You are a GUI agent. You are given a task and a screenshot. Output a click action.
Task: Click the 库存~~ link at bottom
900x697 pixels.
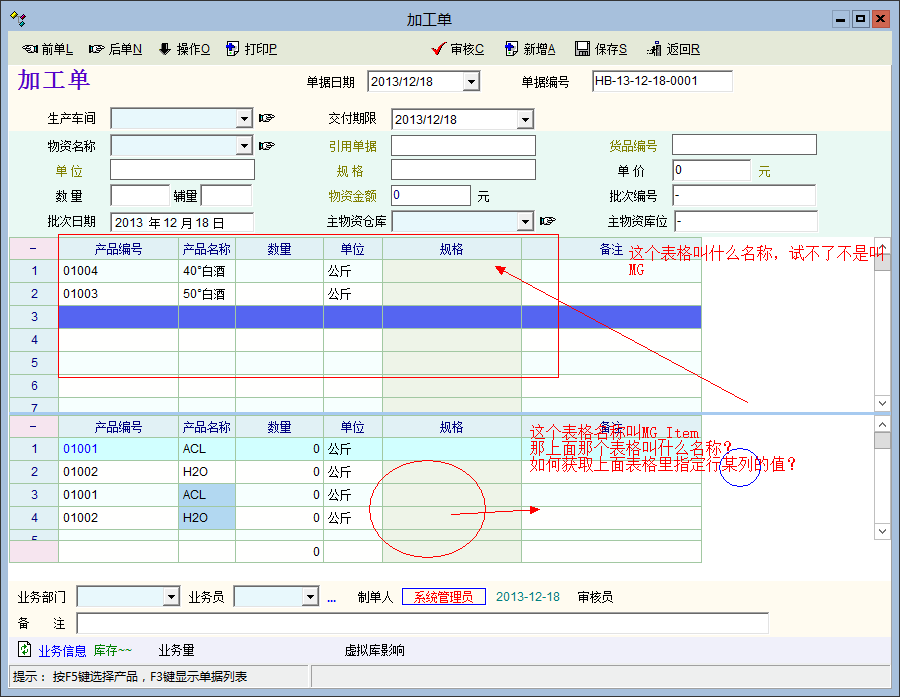tap(112, 651)
